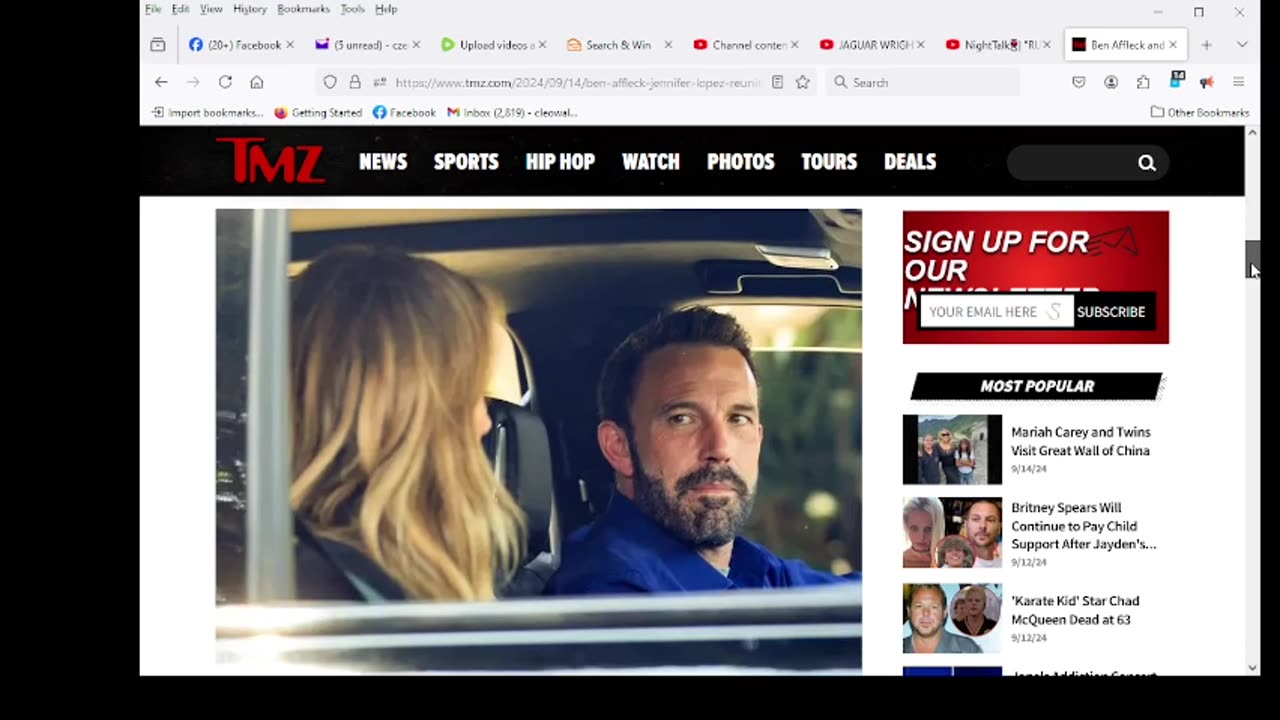Open the PHOTOS section
This screenshot has height=720, width=1280.
741,162
